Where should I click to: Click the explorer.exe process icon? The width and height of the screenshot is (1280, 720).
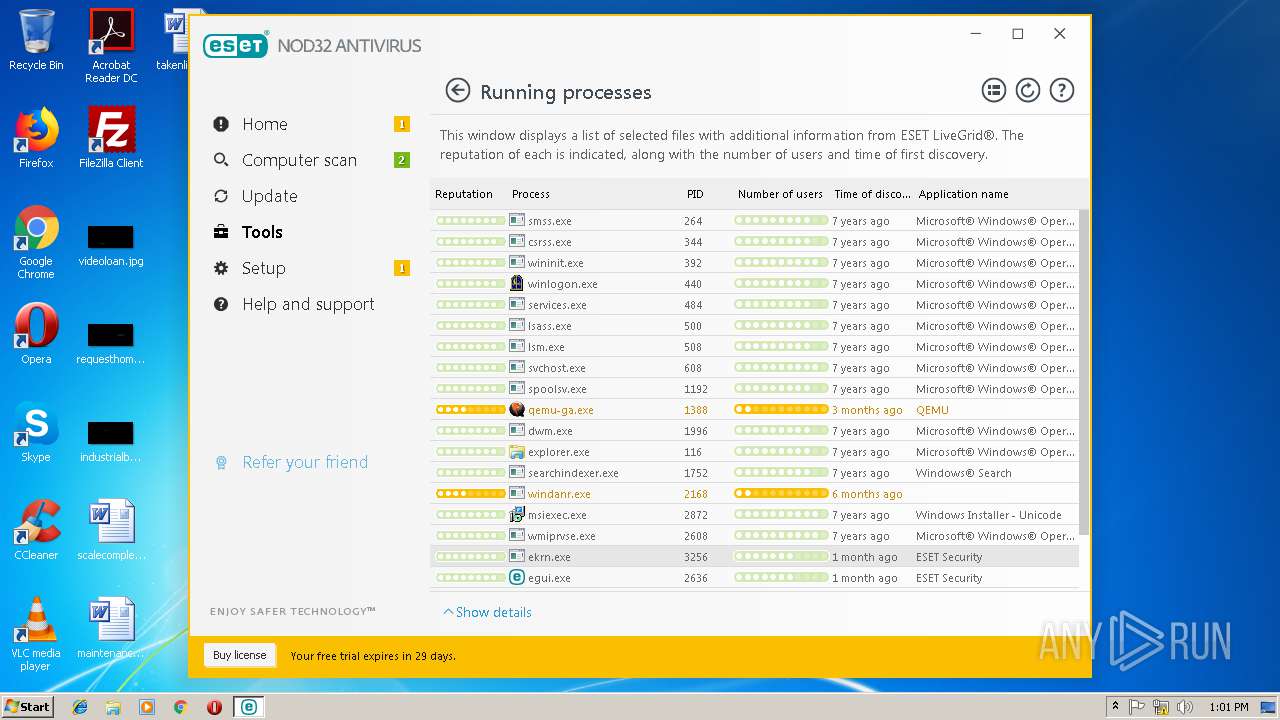(x=517, y=452)
